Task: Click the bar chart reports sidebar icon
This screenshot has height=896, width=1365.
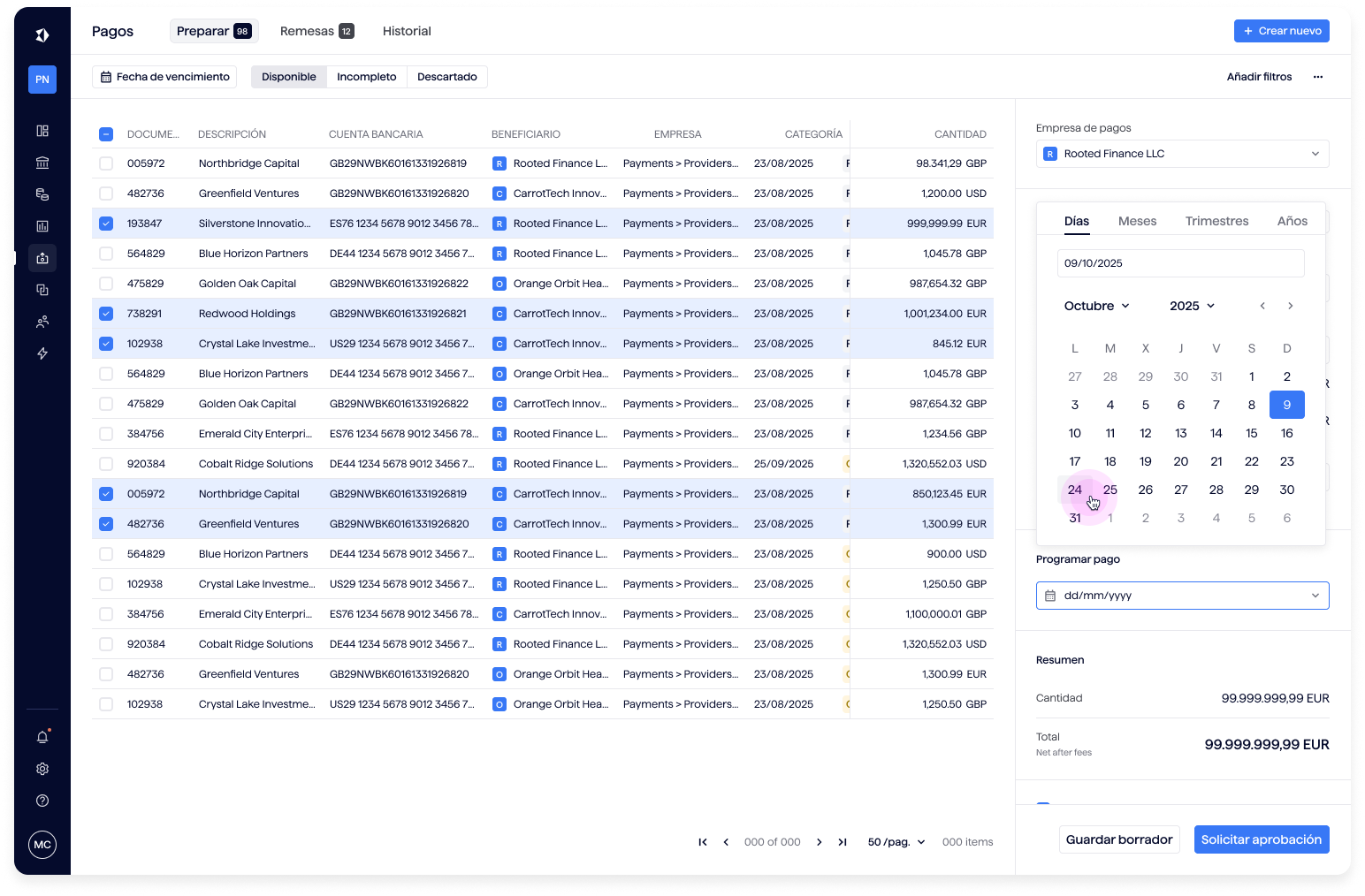Action: point(42,226)
